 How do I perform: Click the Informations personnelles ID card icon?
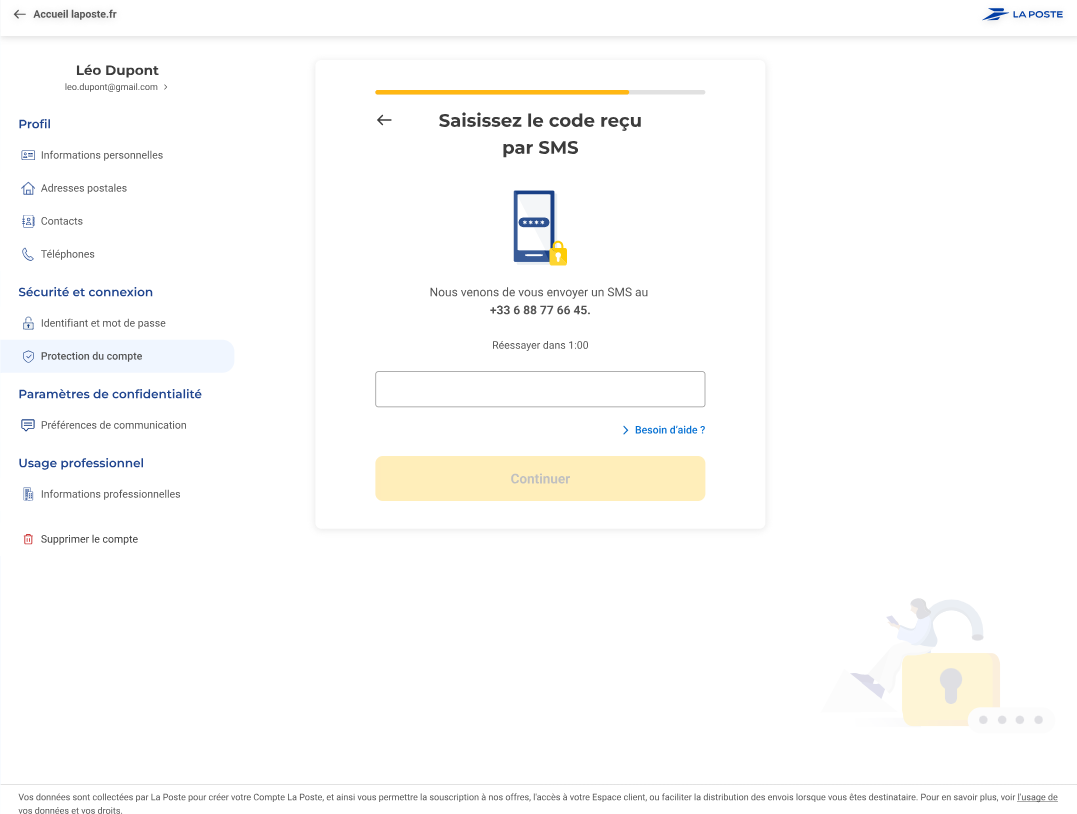(28, 155)
